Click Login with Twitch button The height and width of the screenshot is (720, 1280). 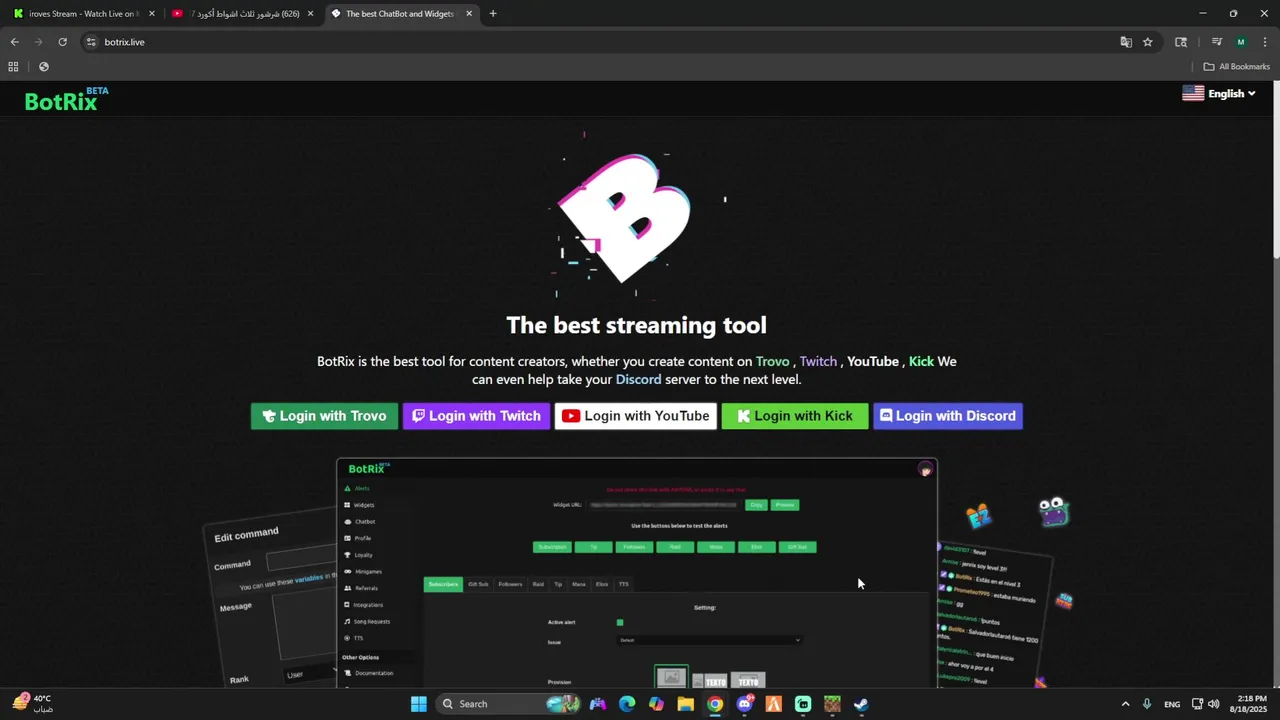(477, 416)
